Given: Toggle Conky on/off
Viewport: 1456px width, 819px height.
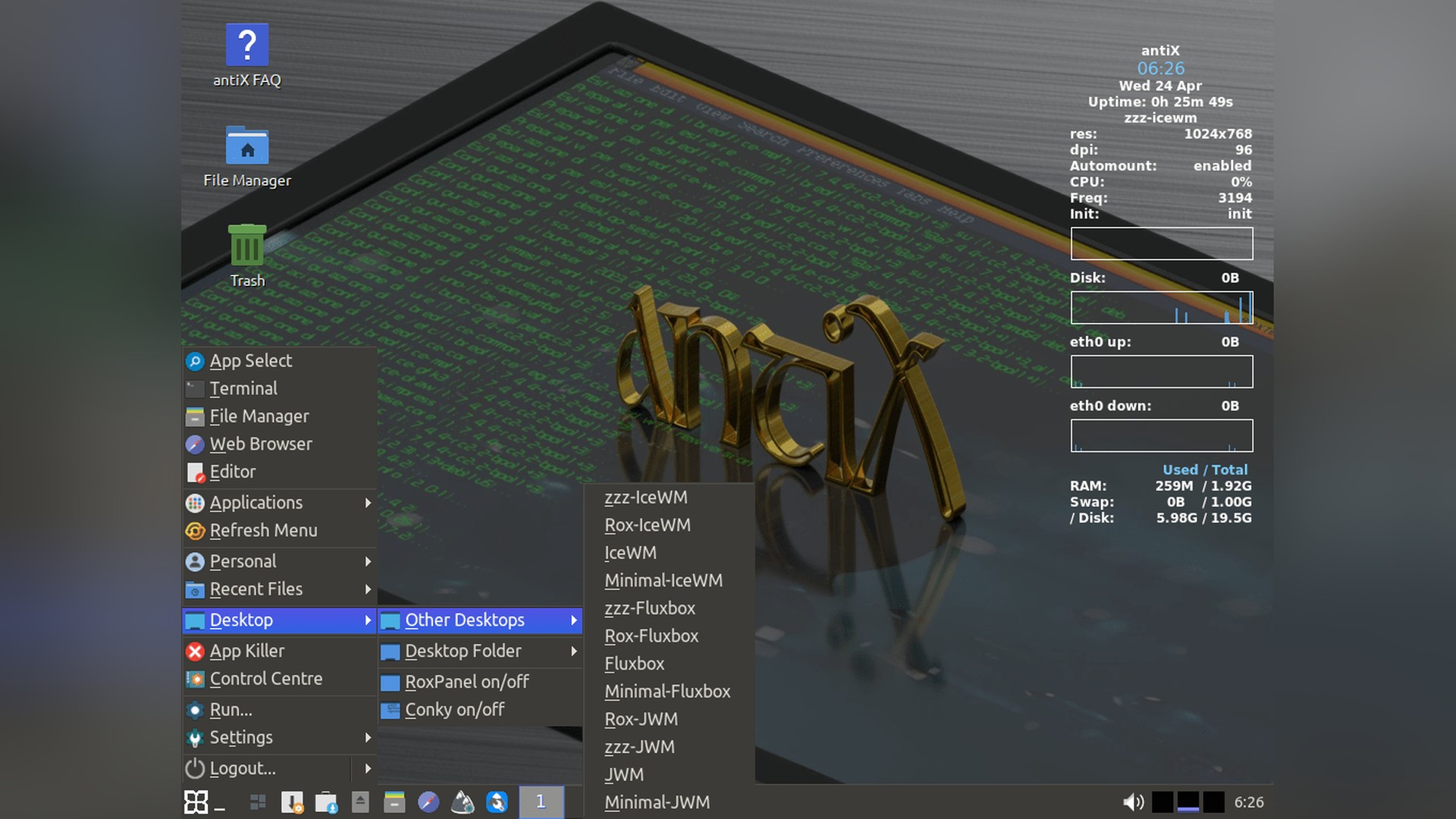Looking at the screenshot, I should point(454,710).
